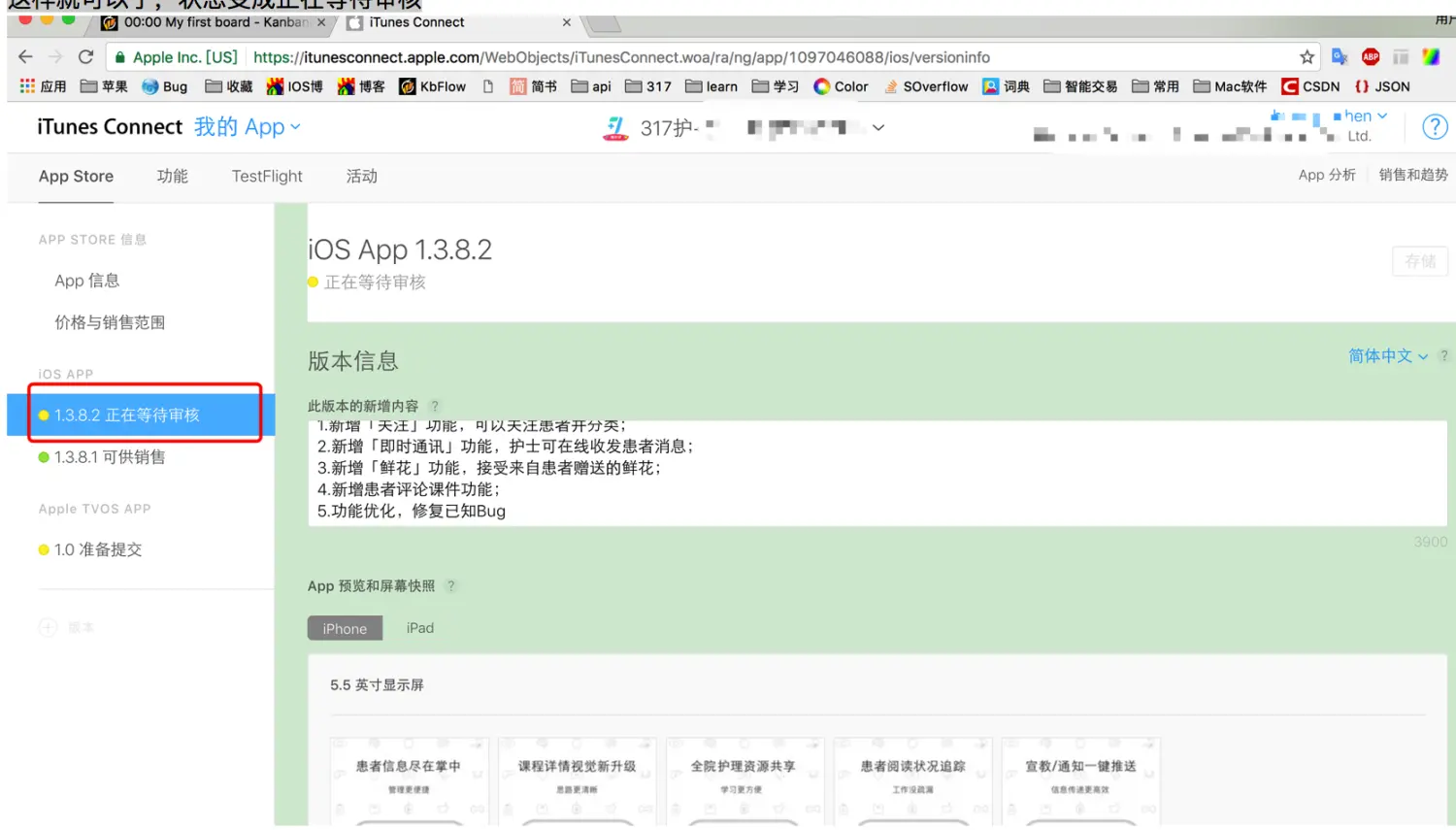The width and height of the screenshot is (1456, 830).
Task: Click help icon beside 此版本的新增内容
Action: point(435,406)
